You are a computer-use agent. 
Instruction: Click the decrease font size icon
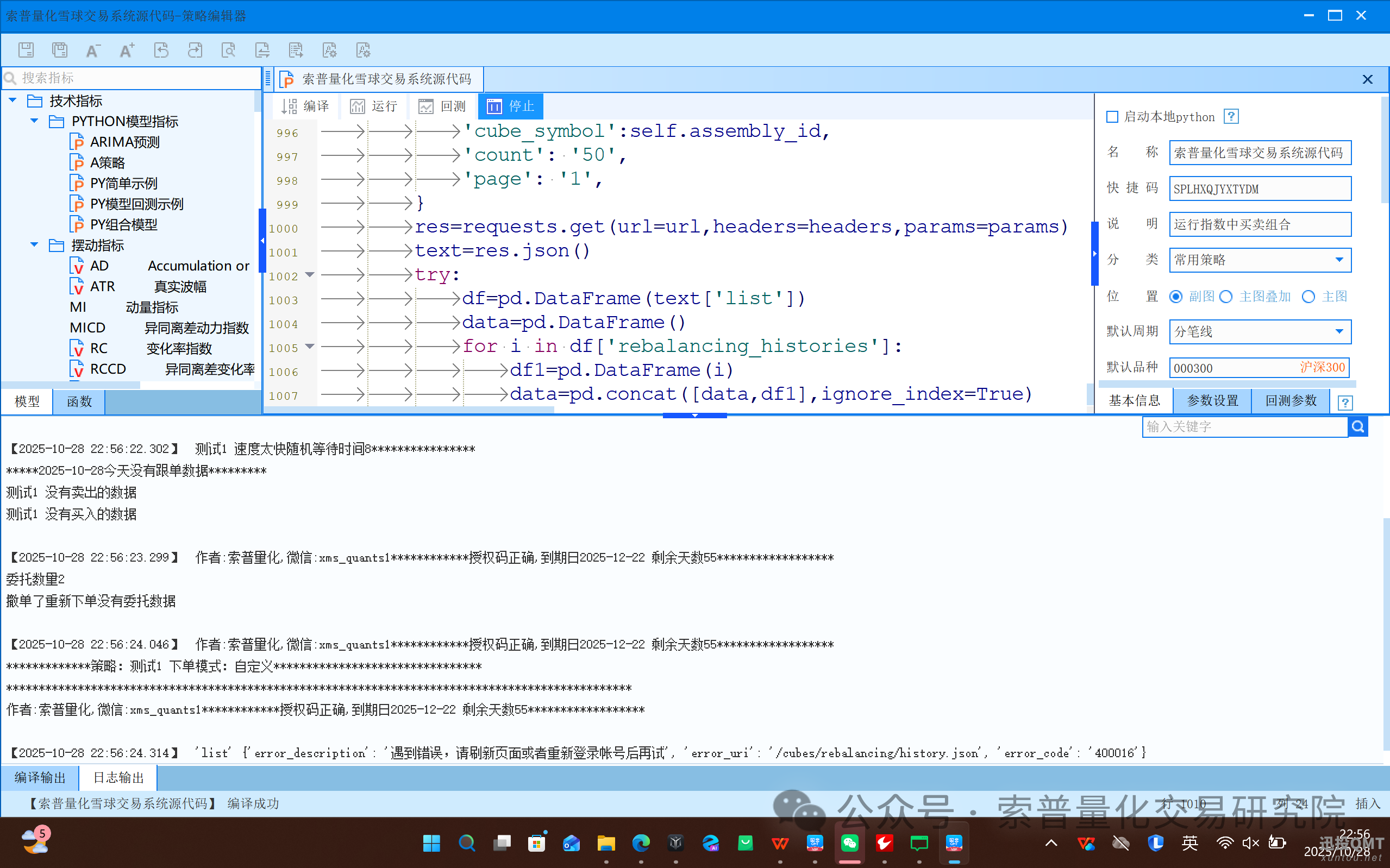(92, 50)
